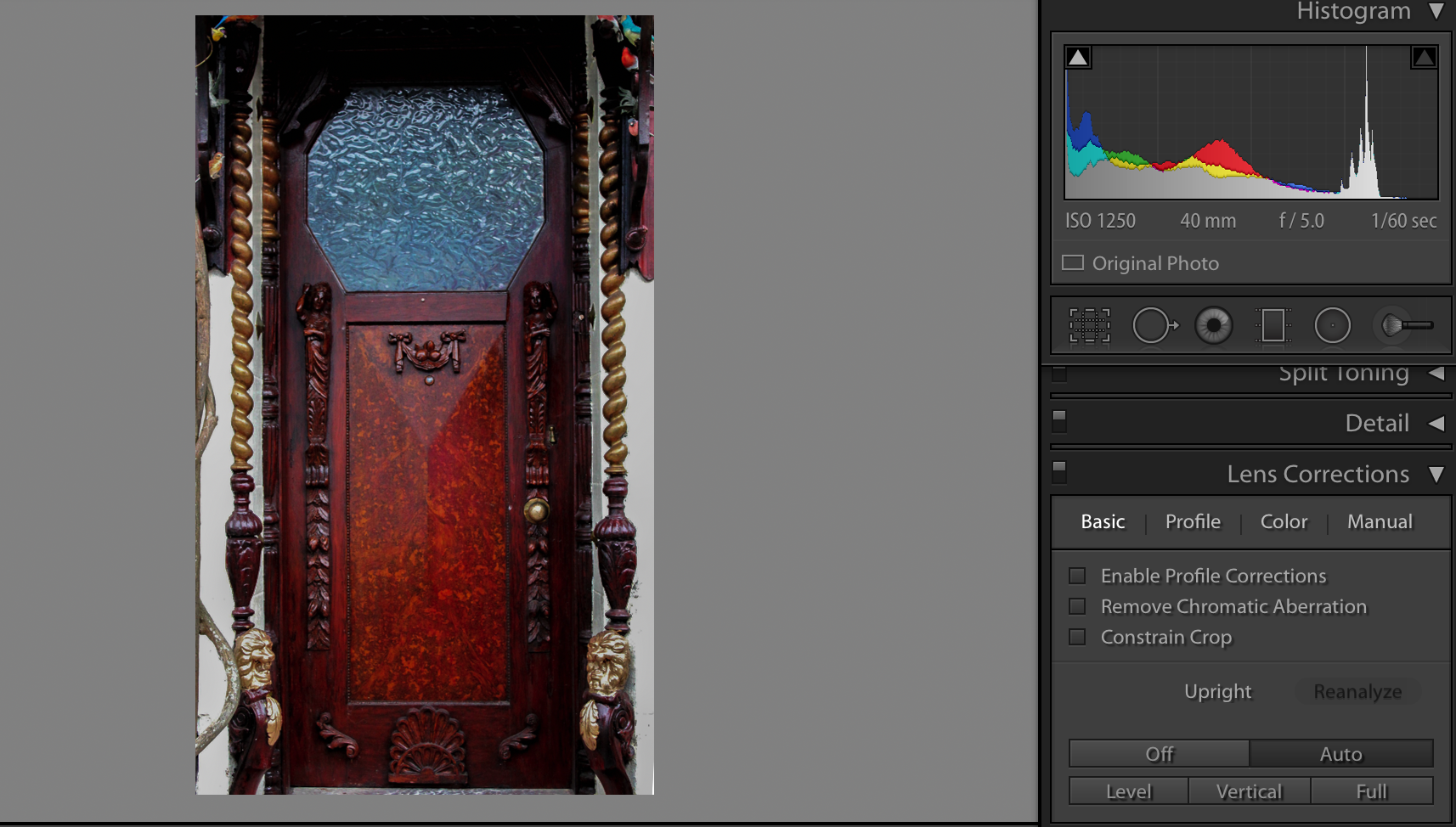The image size is (1456, 827).
Task: Toggle the Detail panel switch
Action: [x=1059, y=421]
